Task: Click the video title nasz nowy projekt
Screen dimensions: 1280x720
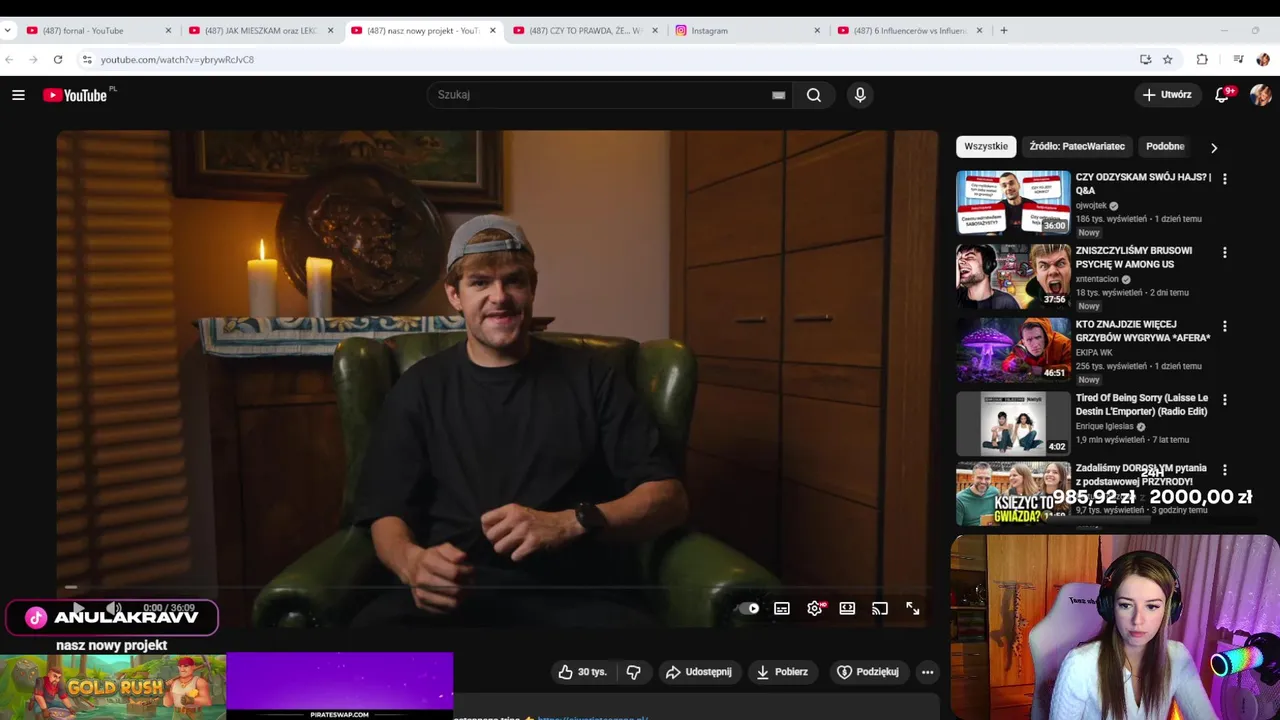Action: point(112,646)
